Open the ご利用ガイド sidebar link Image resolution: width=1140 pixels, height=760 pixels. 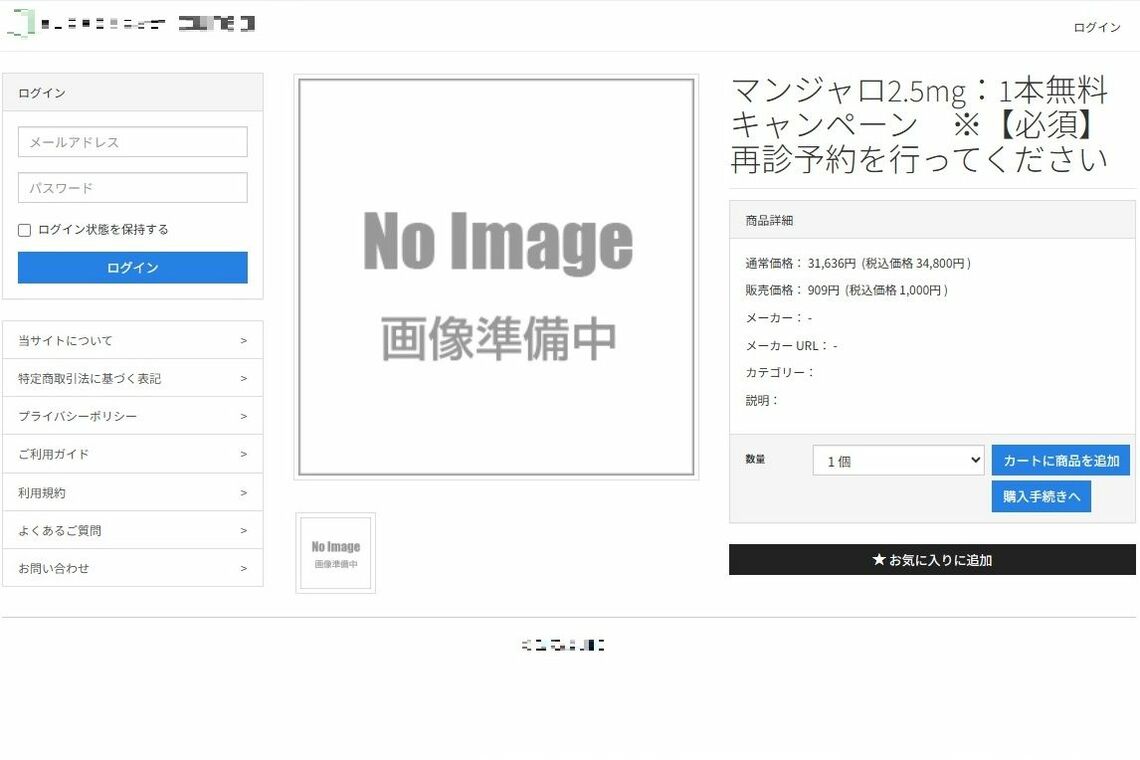point(132,453)
